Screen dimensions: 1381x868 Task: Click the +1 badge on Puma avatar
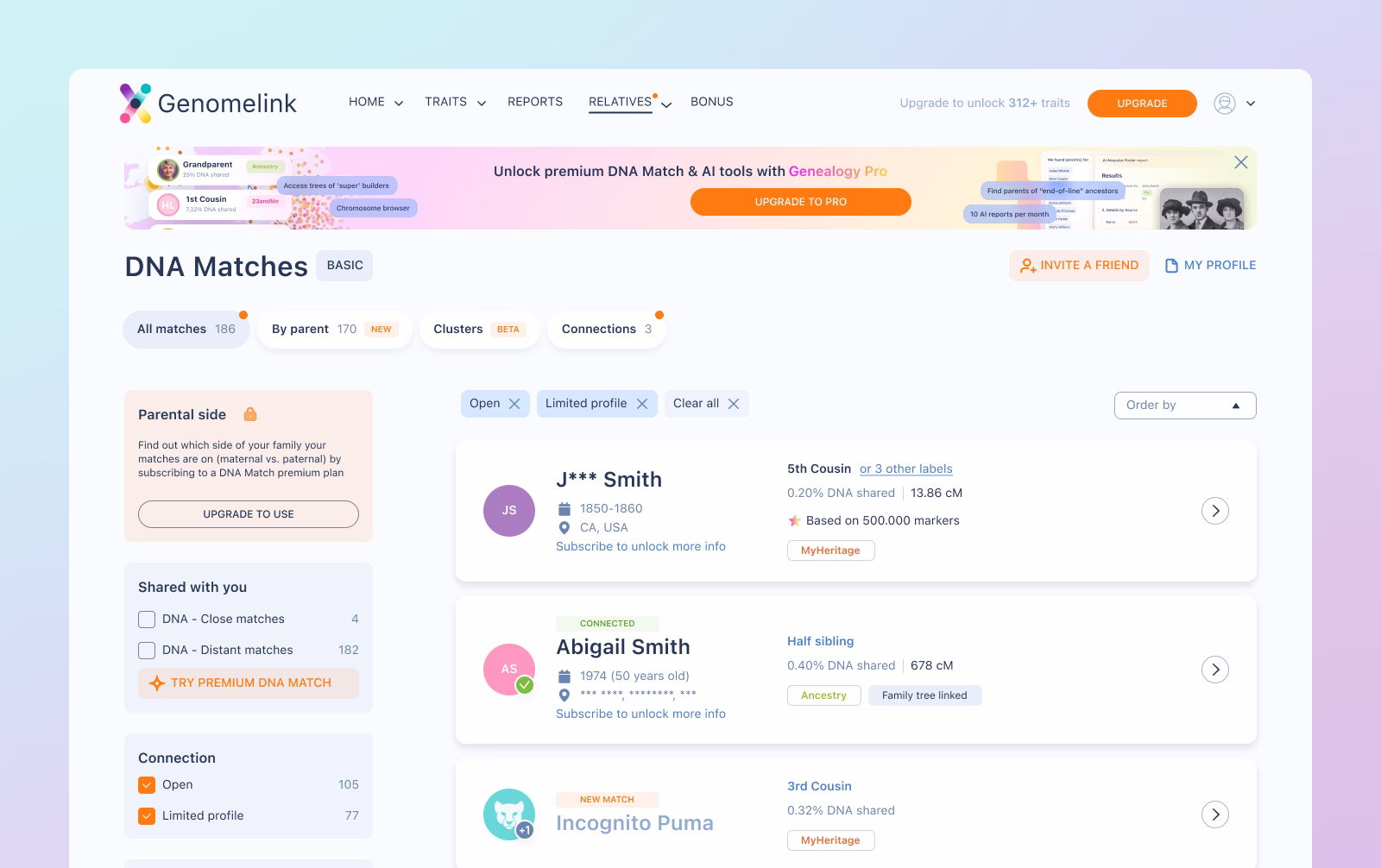[525, 830]
